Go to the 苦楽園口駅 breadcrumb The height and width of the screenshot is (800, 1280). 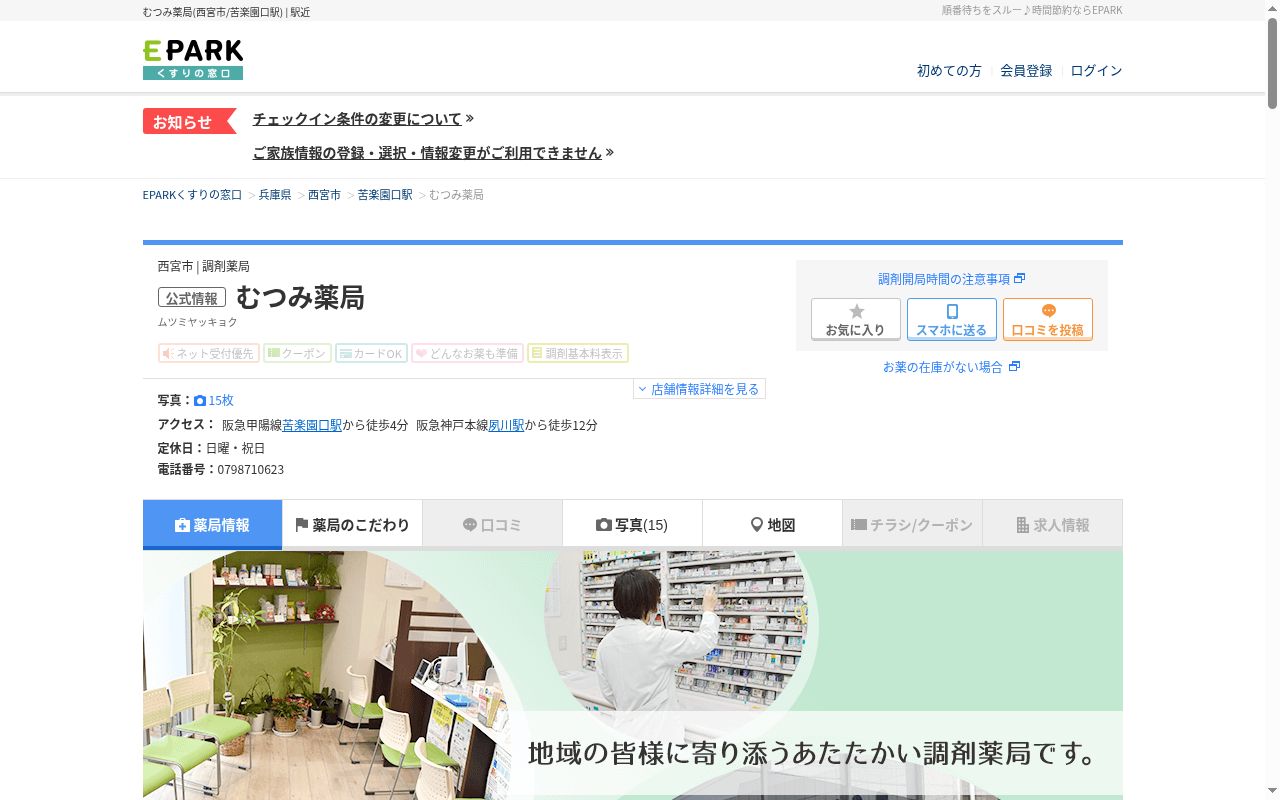tap(385, 195)
